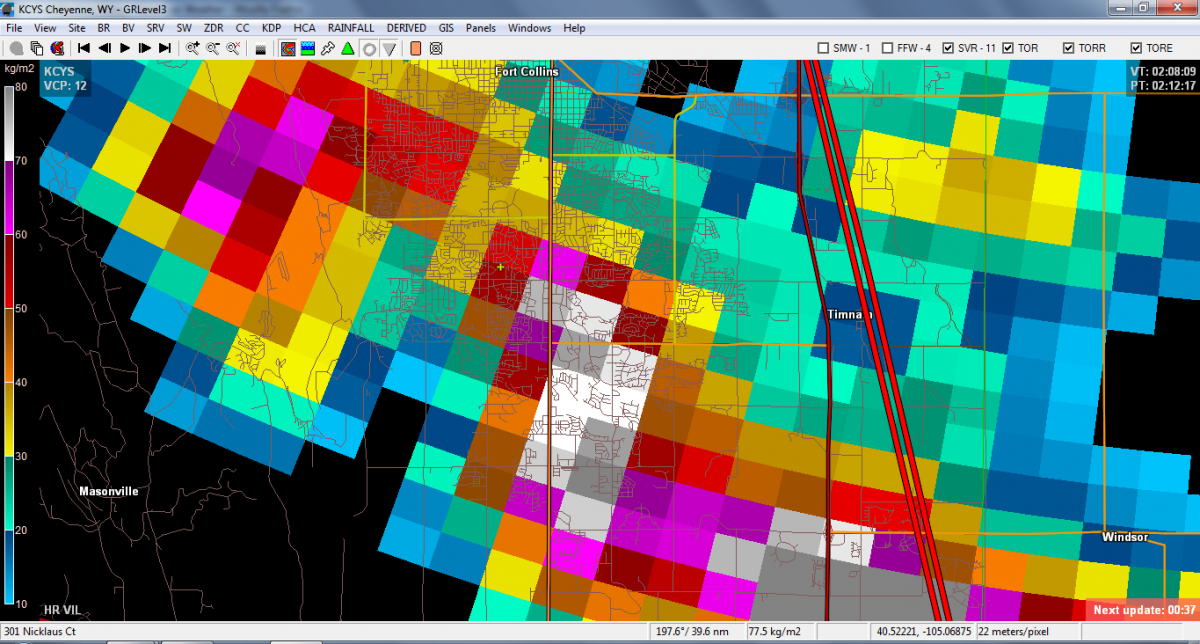The height and width of the screenshot is (644, 1200).
Task: Click the latitude longitude status field
Action: tap(923, 632)
